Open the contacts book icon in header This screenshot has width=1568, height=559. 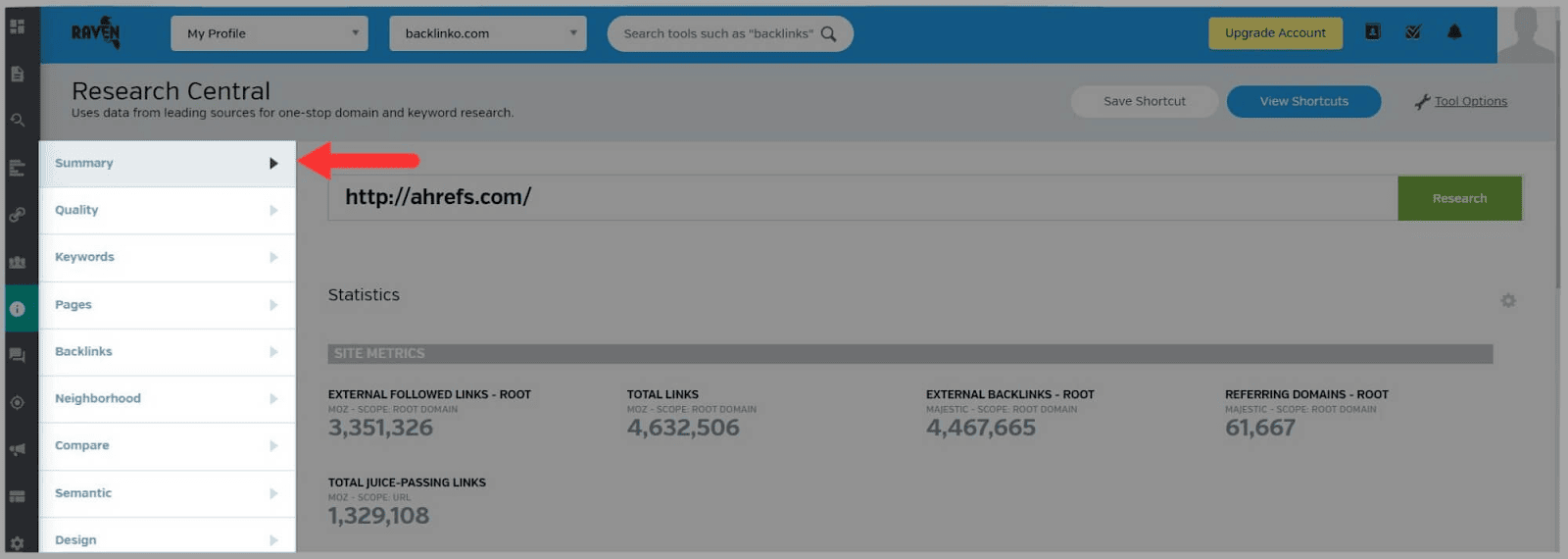1373,32
